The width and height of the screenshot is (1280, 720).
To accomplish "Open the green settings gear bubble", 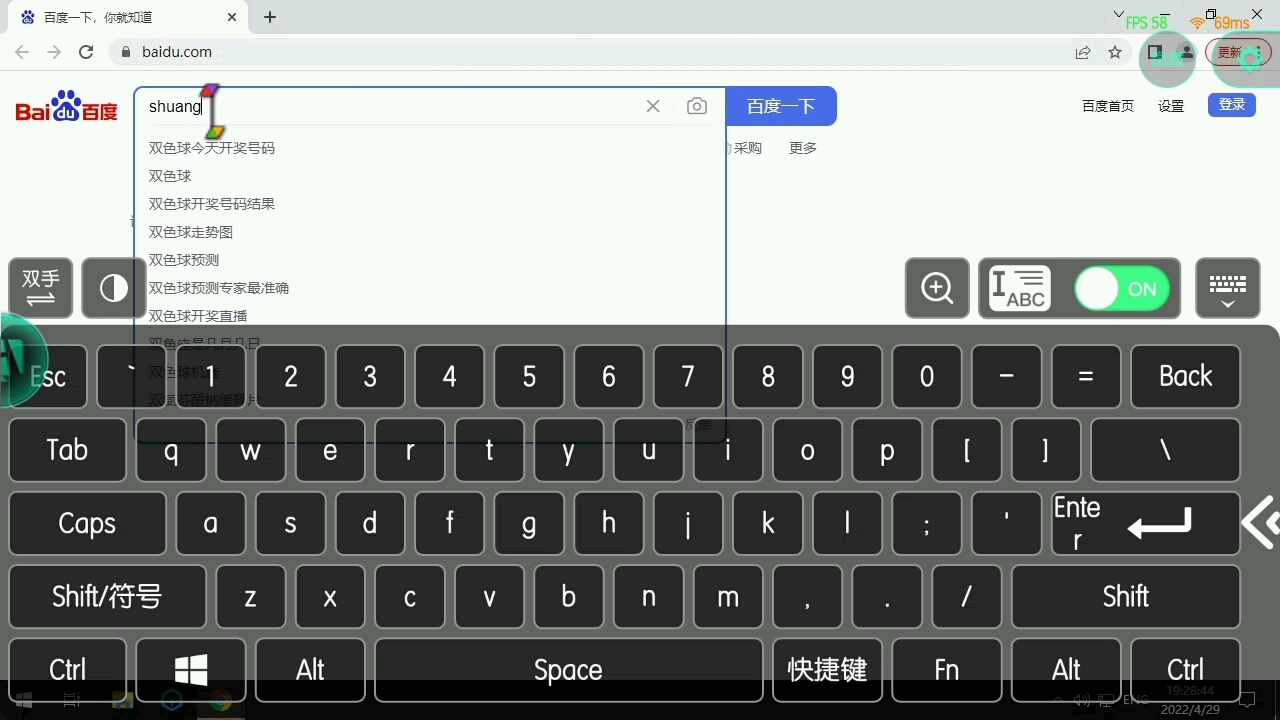I will [1249, 58].
